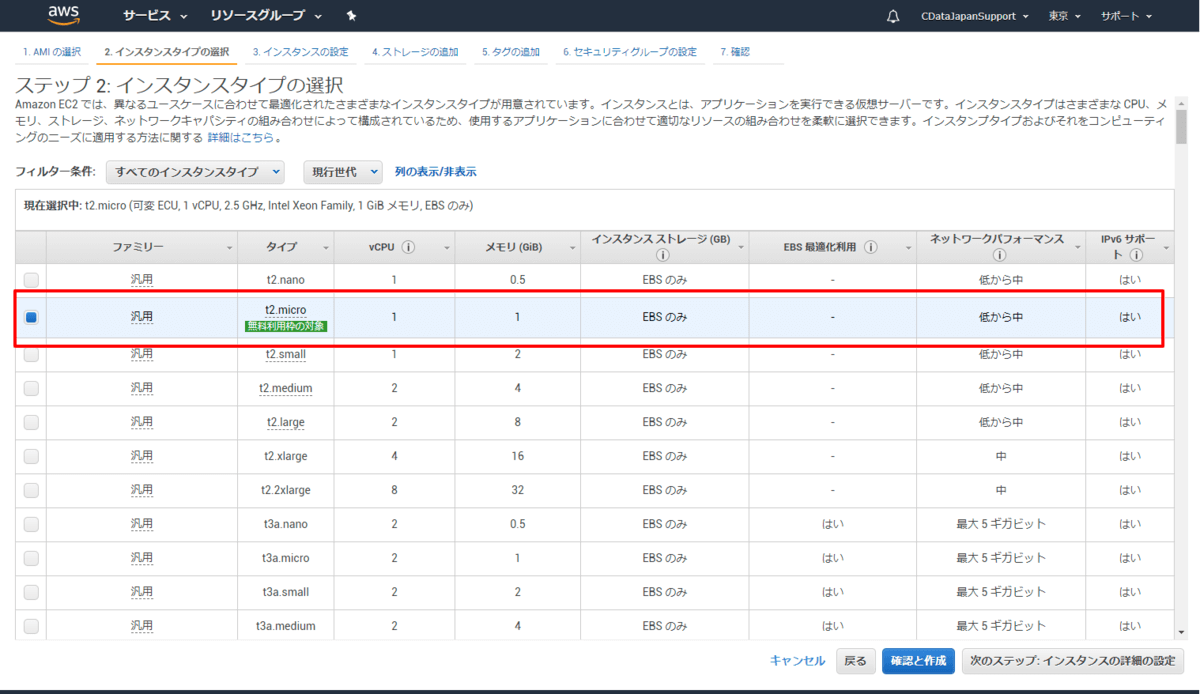Select the t3a.nano row checkbox

click(31, 524)
